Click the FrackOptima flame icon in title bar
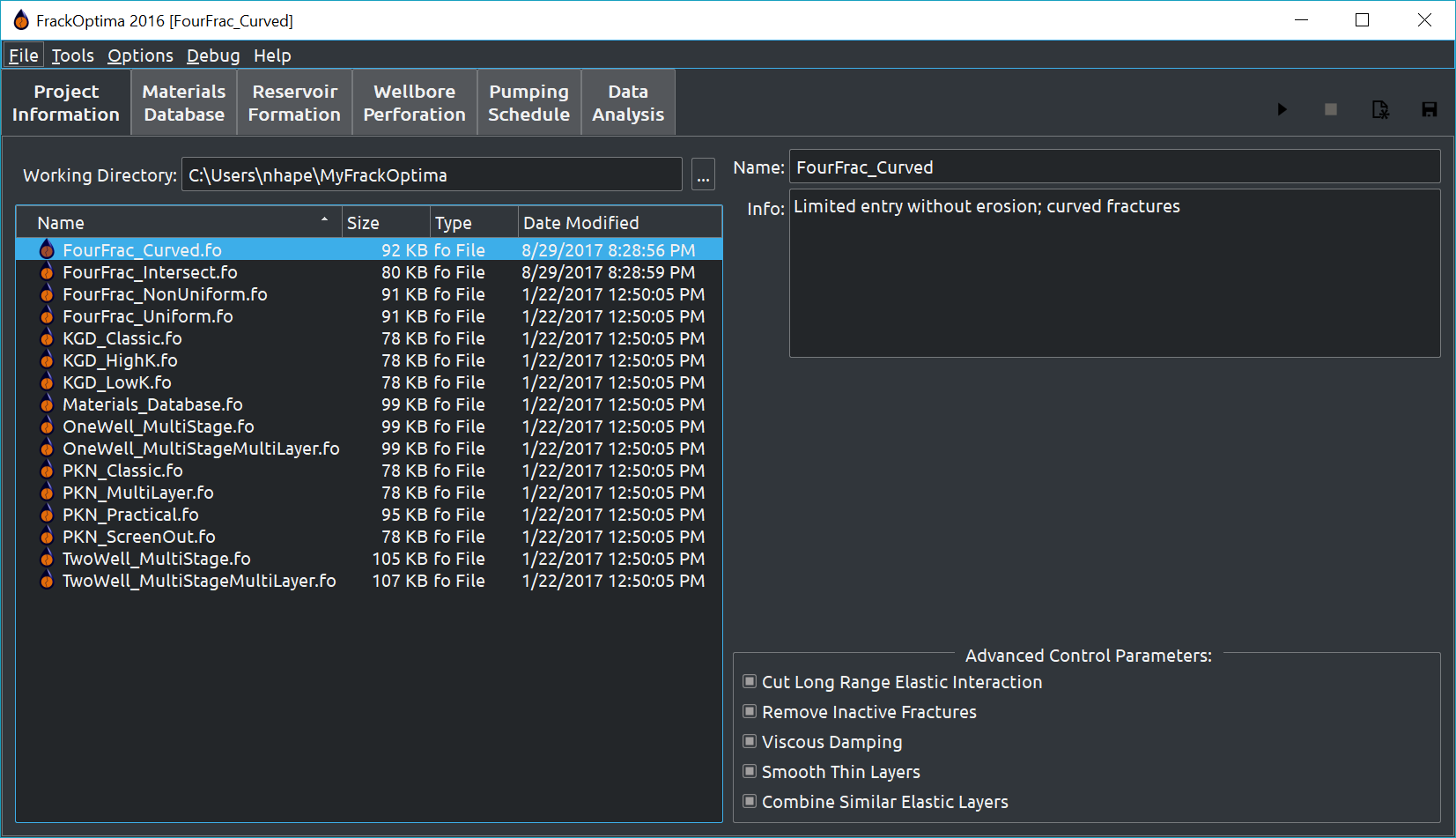This screenshot has width=1456, height=838. 21,20
